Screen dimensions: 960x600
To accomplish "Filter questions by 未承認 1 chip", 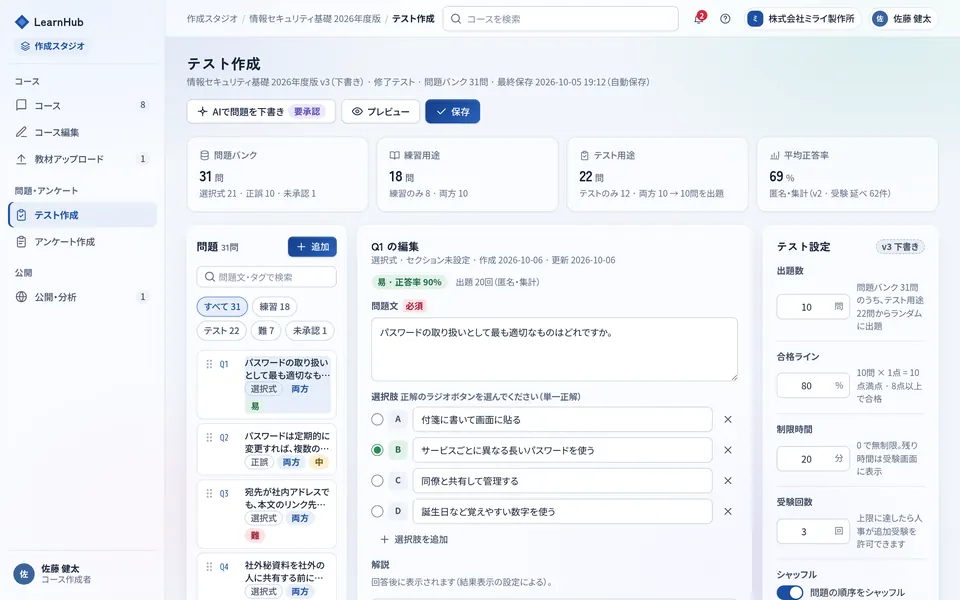I will 310,331.
